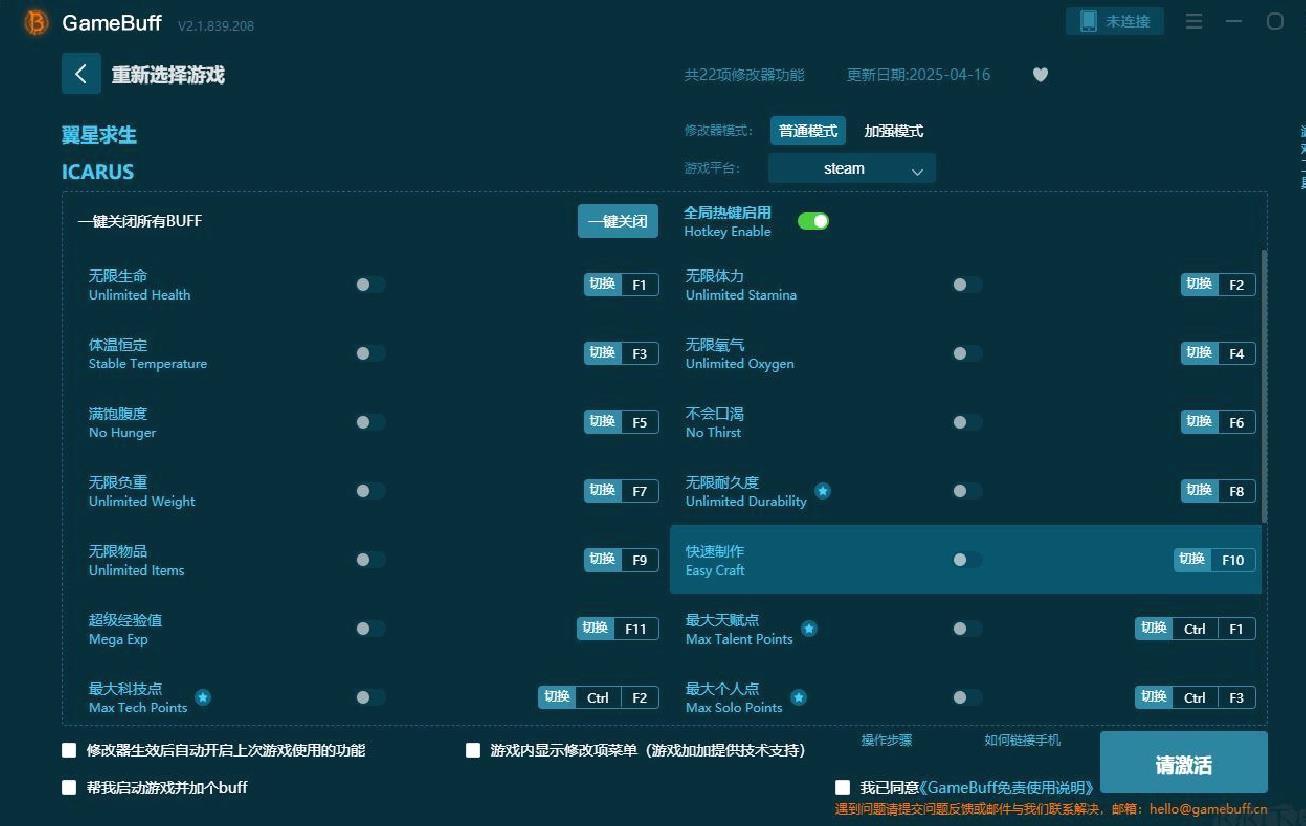Toggle Unlimited Items switch
The width and height of the screenshot is (1306, 826).
[370, 560]
